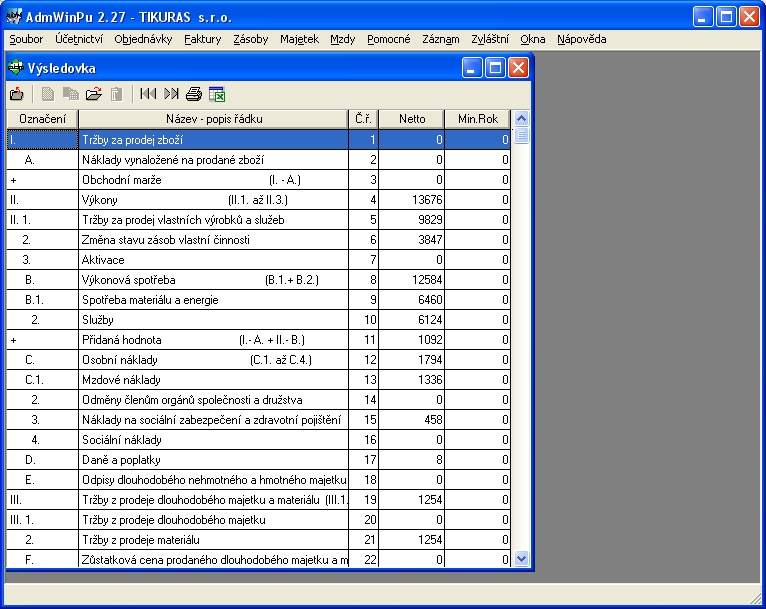Click Netto value 458

(x=433, y=420)
